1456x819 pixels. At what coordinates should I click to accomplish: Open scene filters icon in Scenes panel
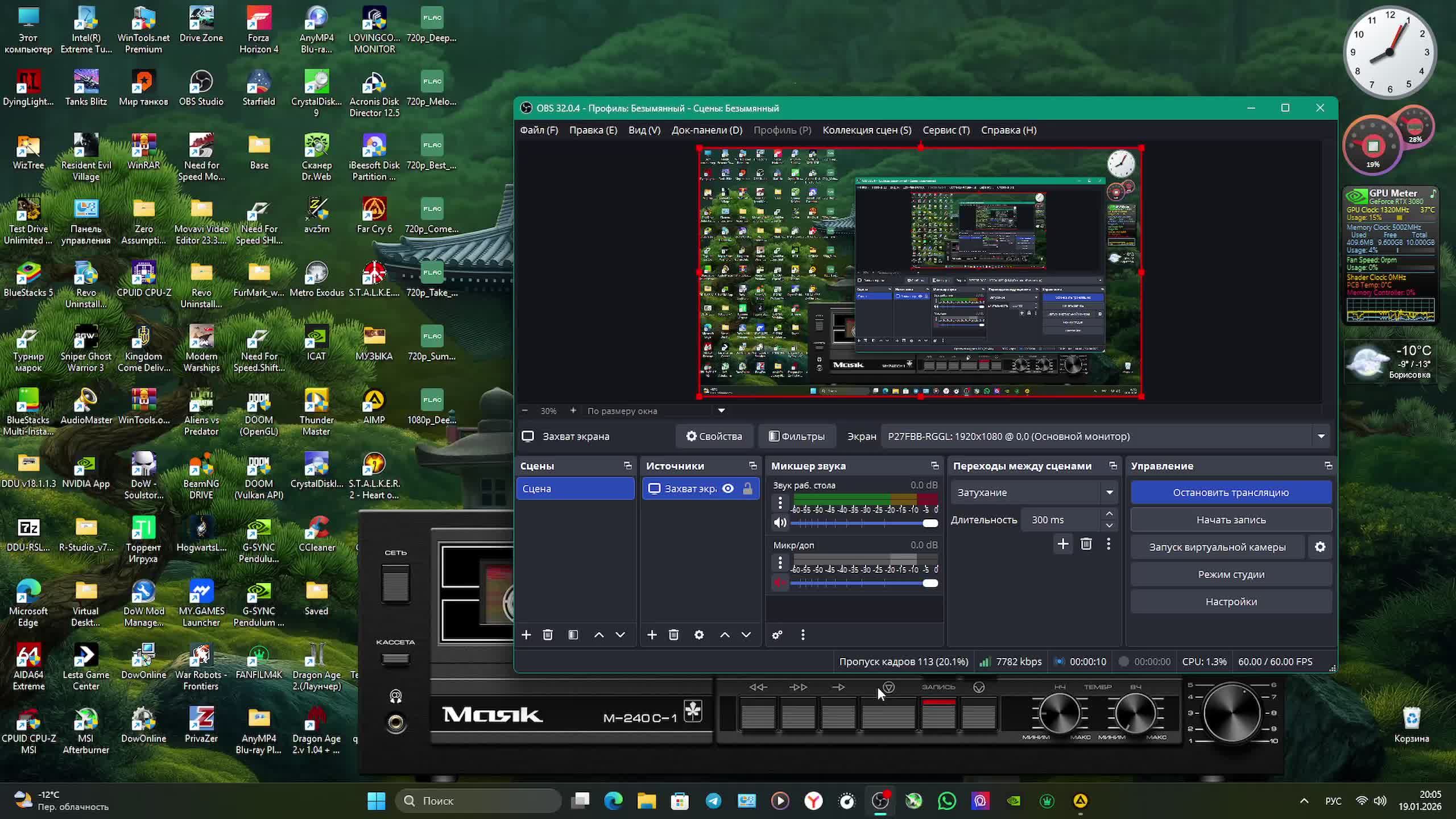click(573, 635)
